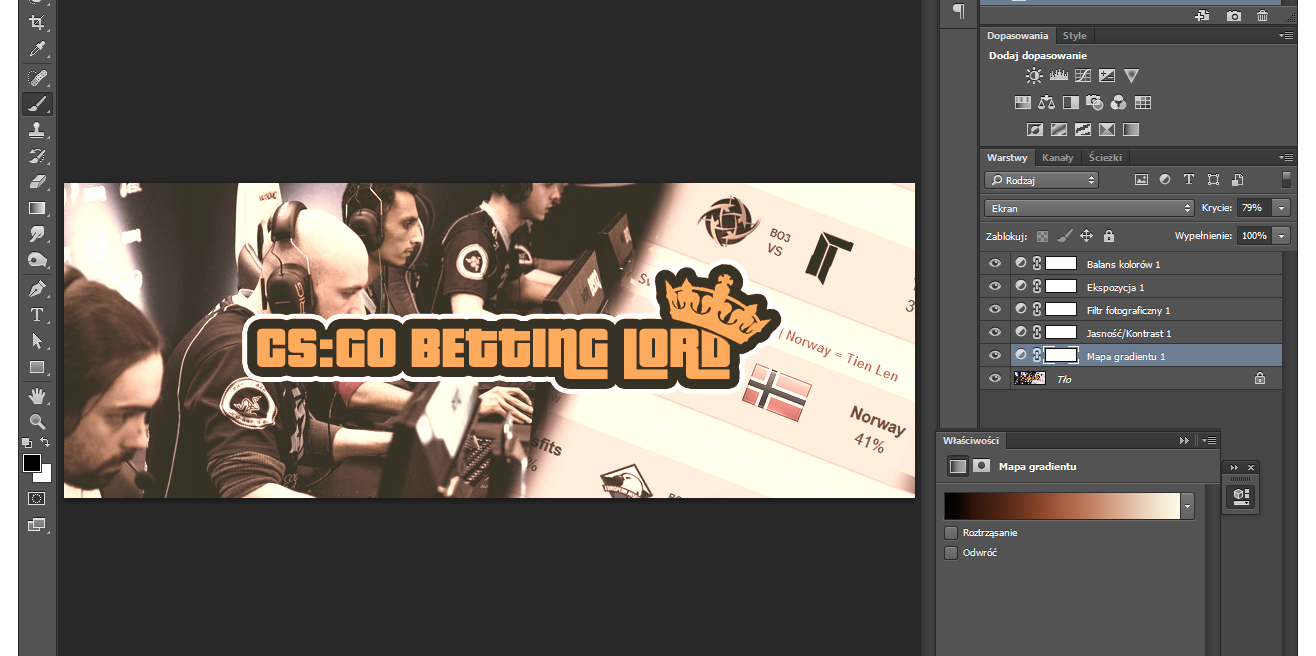Select the Pen tool
Screen dimensions: 1316x656
tap(37, 289)
